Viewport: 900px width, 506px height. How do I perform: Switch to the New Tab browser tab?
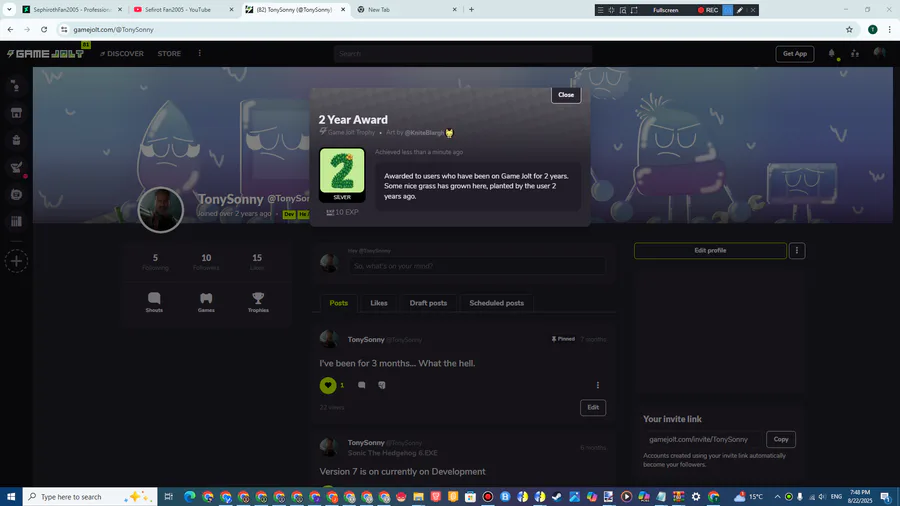pyautogui.click(x=406, y=10)
